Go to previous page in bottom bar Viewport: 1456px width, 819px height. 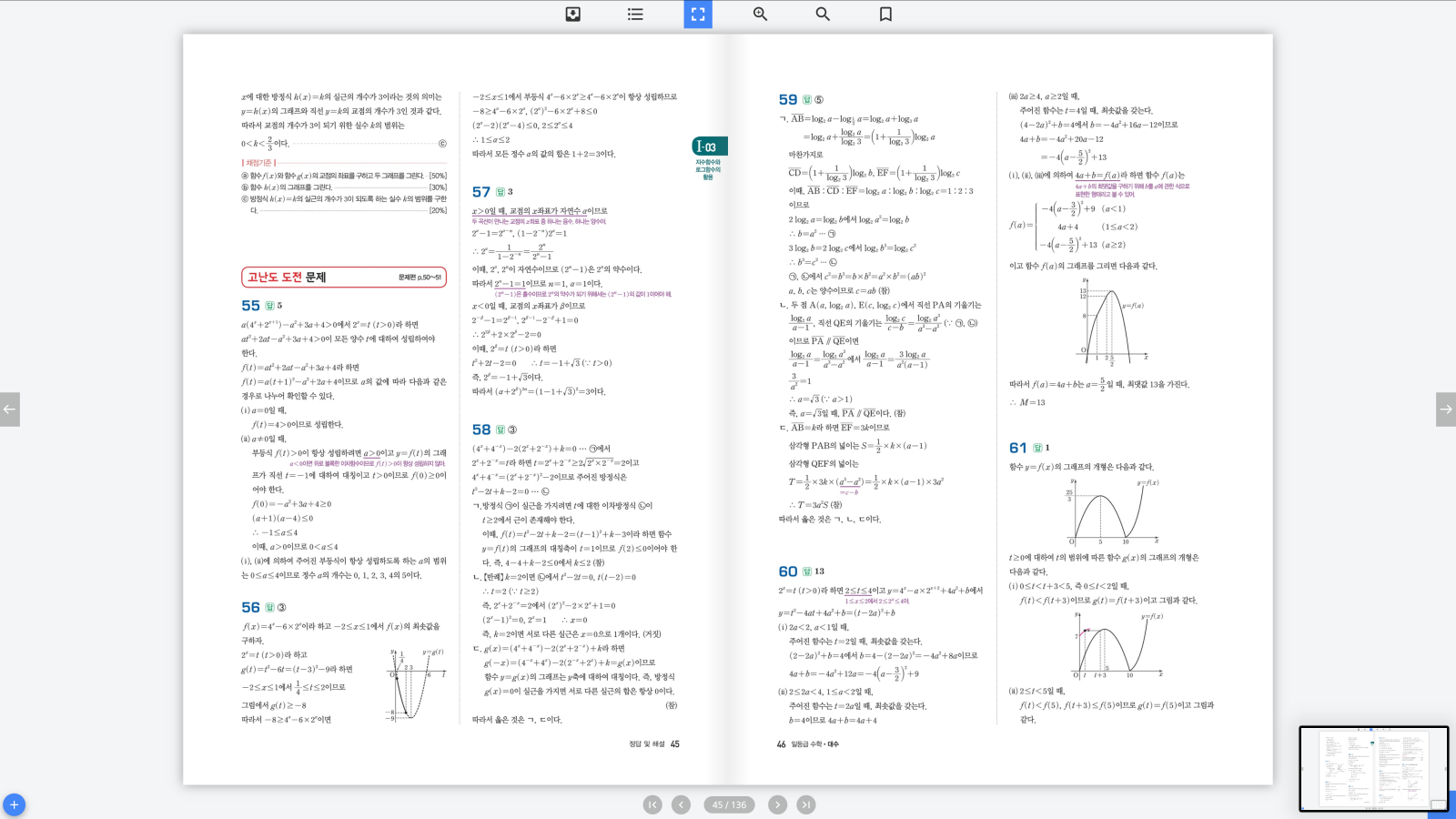(x=681, y=804)
